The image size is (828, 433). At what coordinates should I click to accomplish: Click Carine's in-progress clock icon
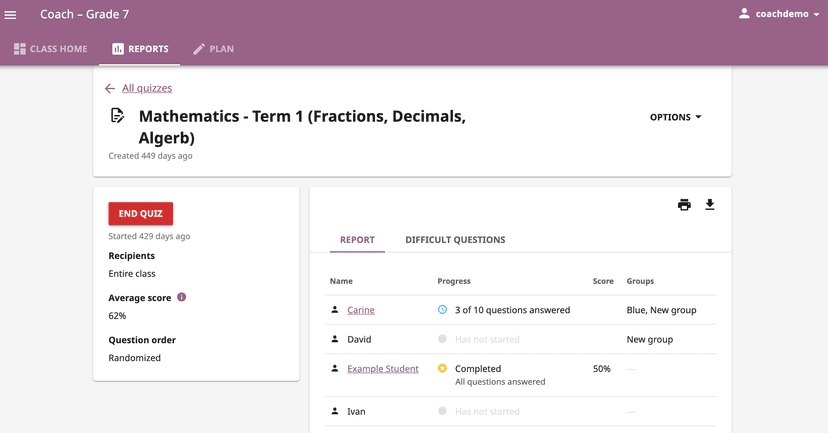(443, 310)
